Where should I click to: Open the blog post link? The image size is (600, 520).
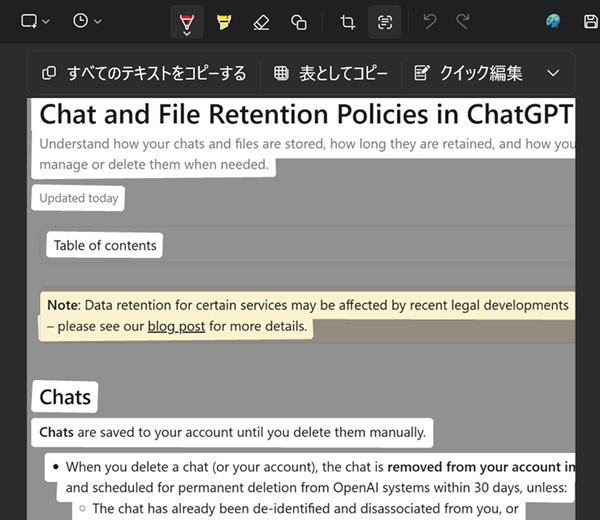[176, 326]
